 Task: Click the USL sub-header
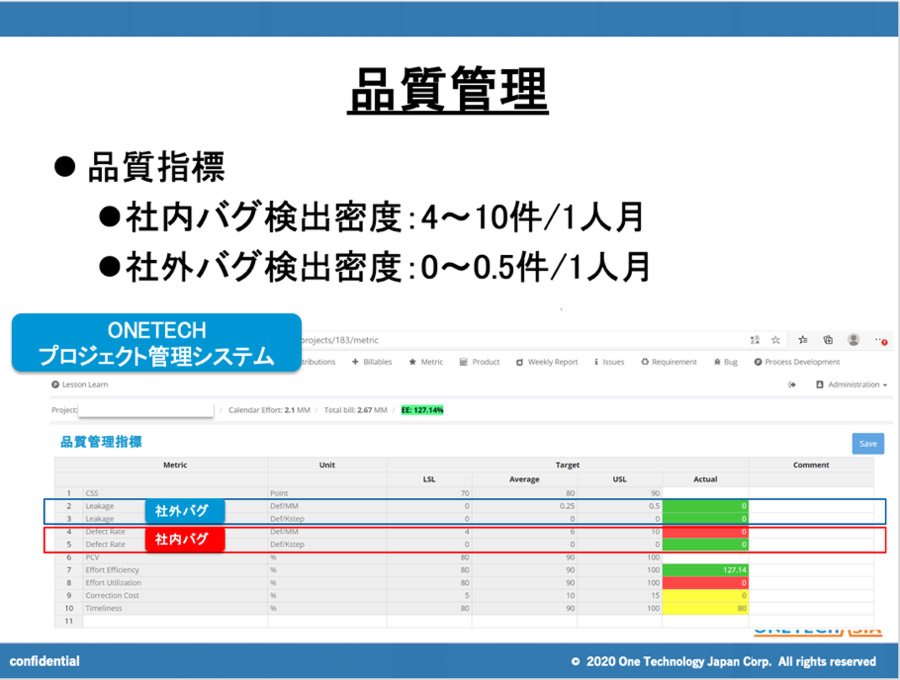tap(619, 479)
